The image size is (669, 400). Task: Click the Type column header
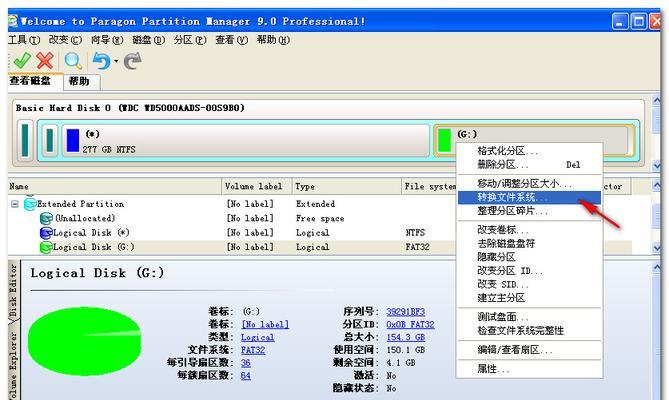346,186
